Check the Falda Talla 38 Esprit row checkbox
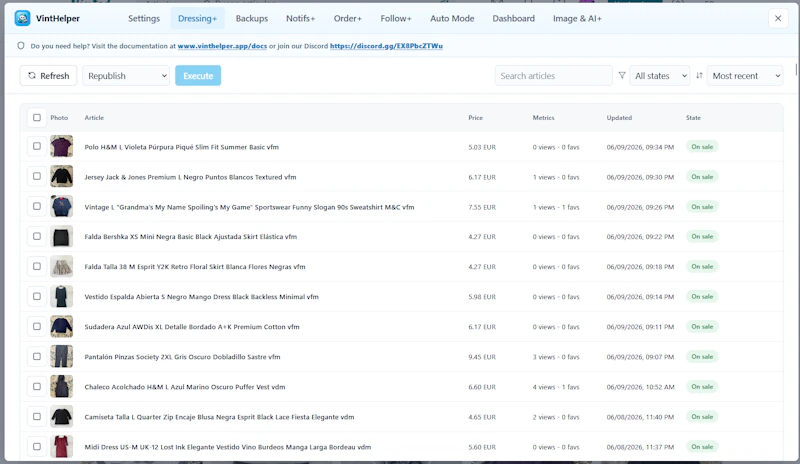 (x=37, y=266)
